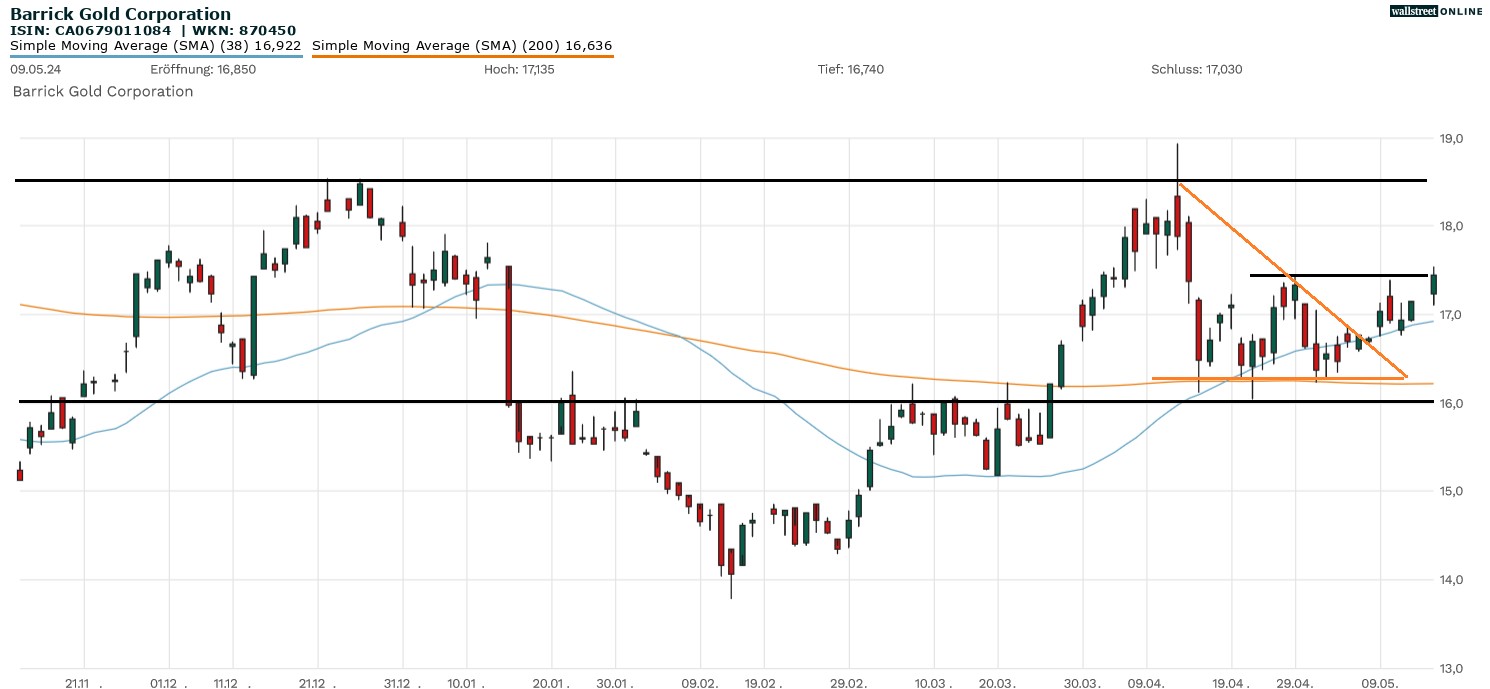Image resolution: width=1490 pixels, height=689 pixels.
Task: Click the Schluss: 17,030 value
Action: pyautogui.click(x=1197, y=69)
